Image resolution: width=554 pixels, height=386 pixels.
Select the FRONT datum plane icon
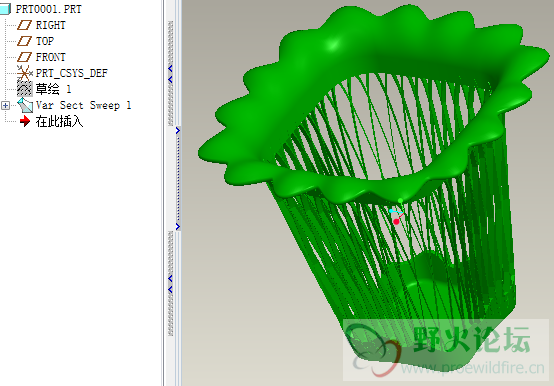(x=24, y=57)
